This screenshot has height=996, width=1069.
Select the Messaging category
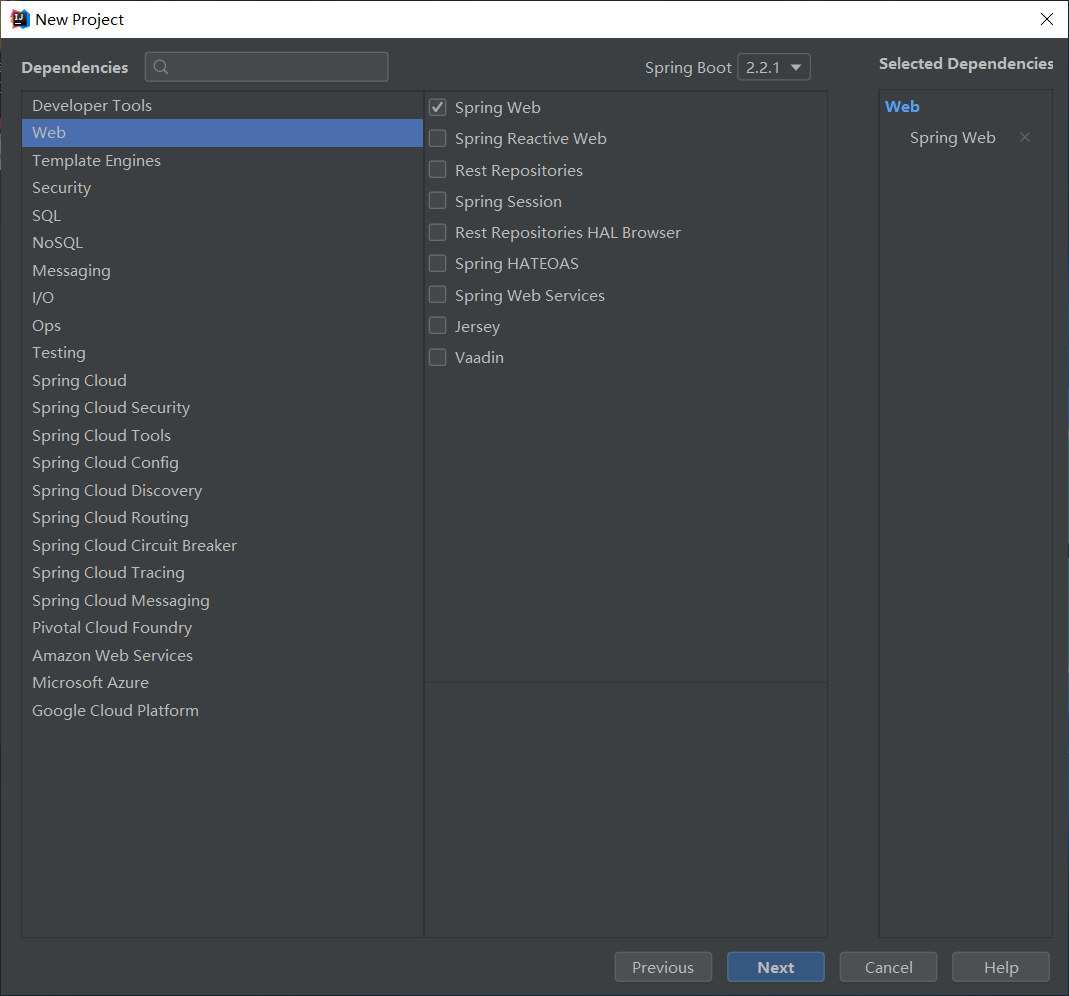[222, 271]
